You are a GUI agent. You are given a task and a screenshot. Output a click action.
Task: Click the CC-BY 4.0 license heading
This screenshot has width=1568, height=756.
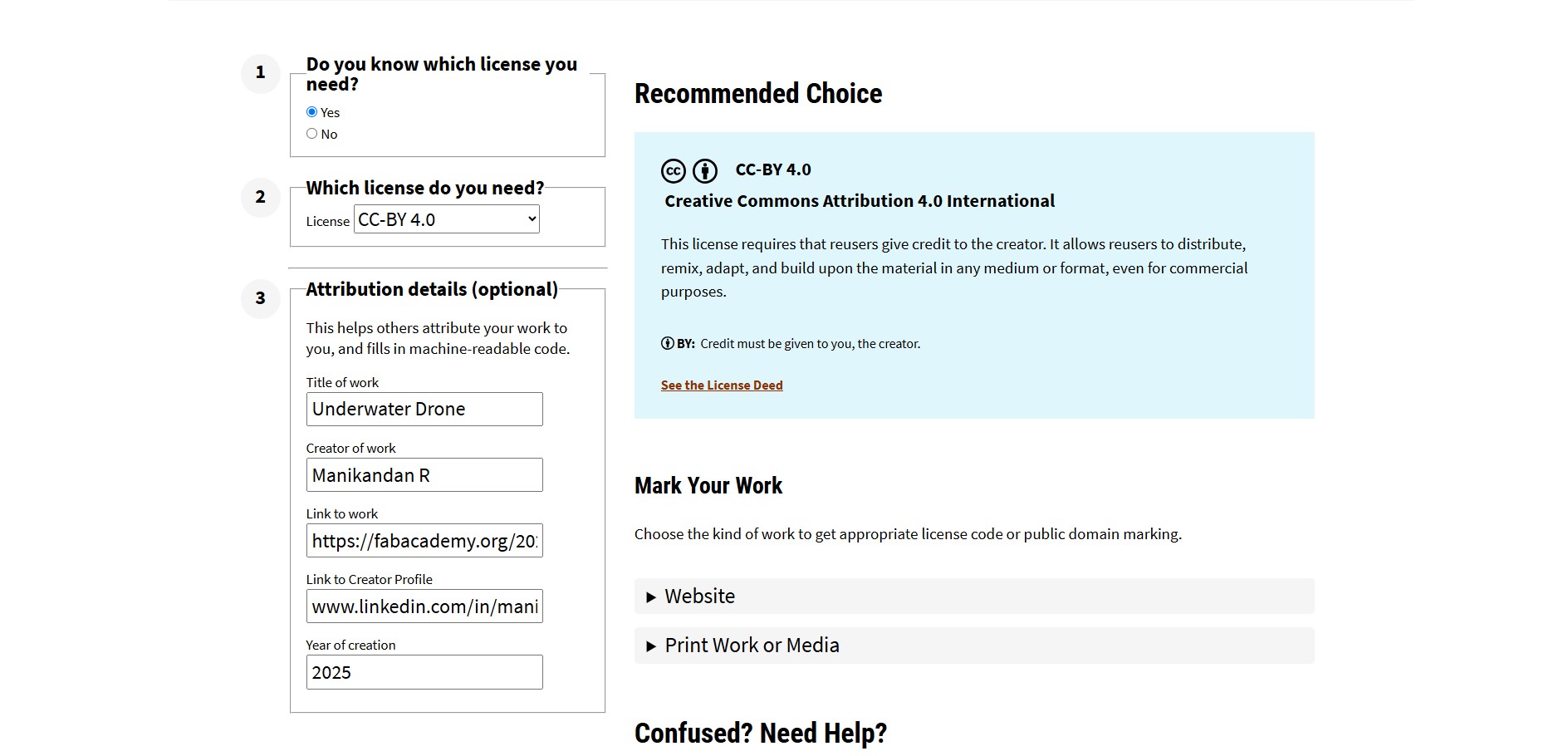pyautogui.click(x=773, y=169)
